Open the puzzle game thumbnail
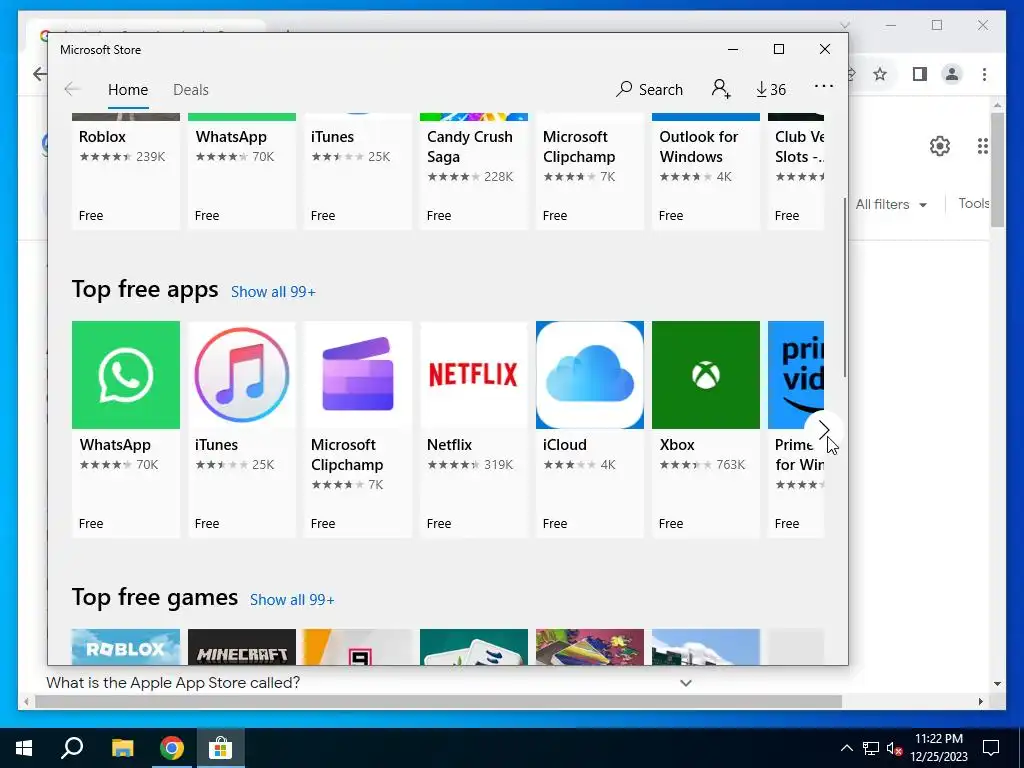The width and height of the screenshot is (1024, 768). pyautogui.click(x=590, y=647)
